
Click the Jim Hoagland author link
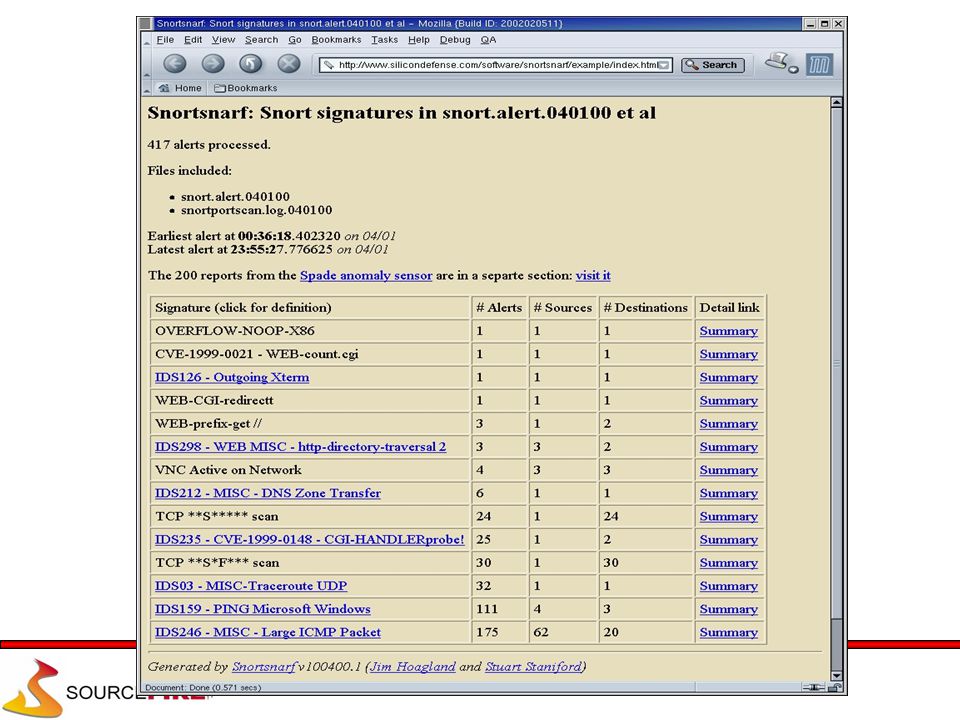pyautogui.click(x=413, y=667)
